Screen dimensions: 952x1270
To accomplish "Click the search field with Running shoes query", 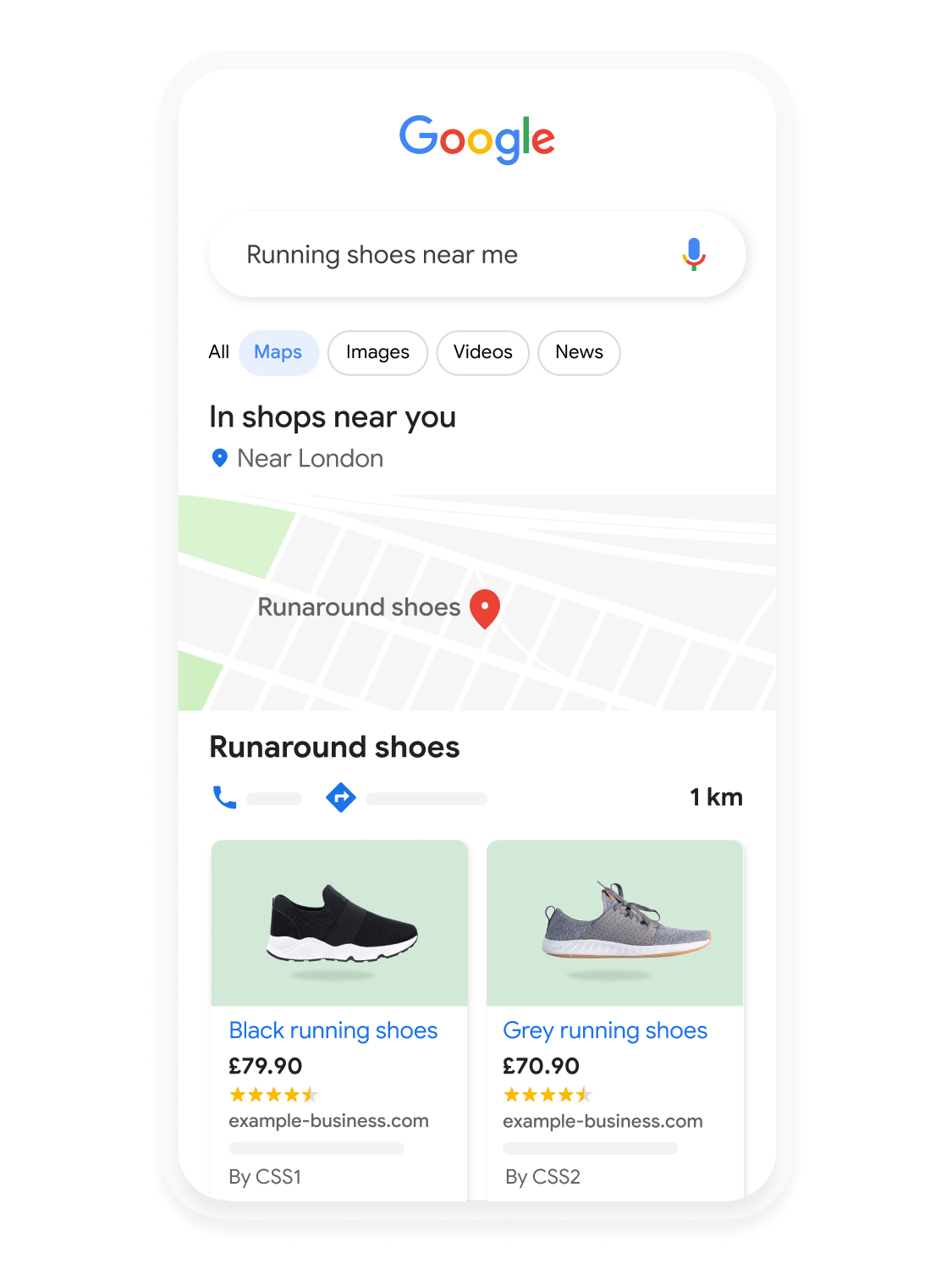I will 476,255.
